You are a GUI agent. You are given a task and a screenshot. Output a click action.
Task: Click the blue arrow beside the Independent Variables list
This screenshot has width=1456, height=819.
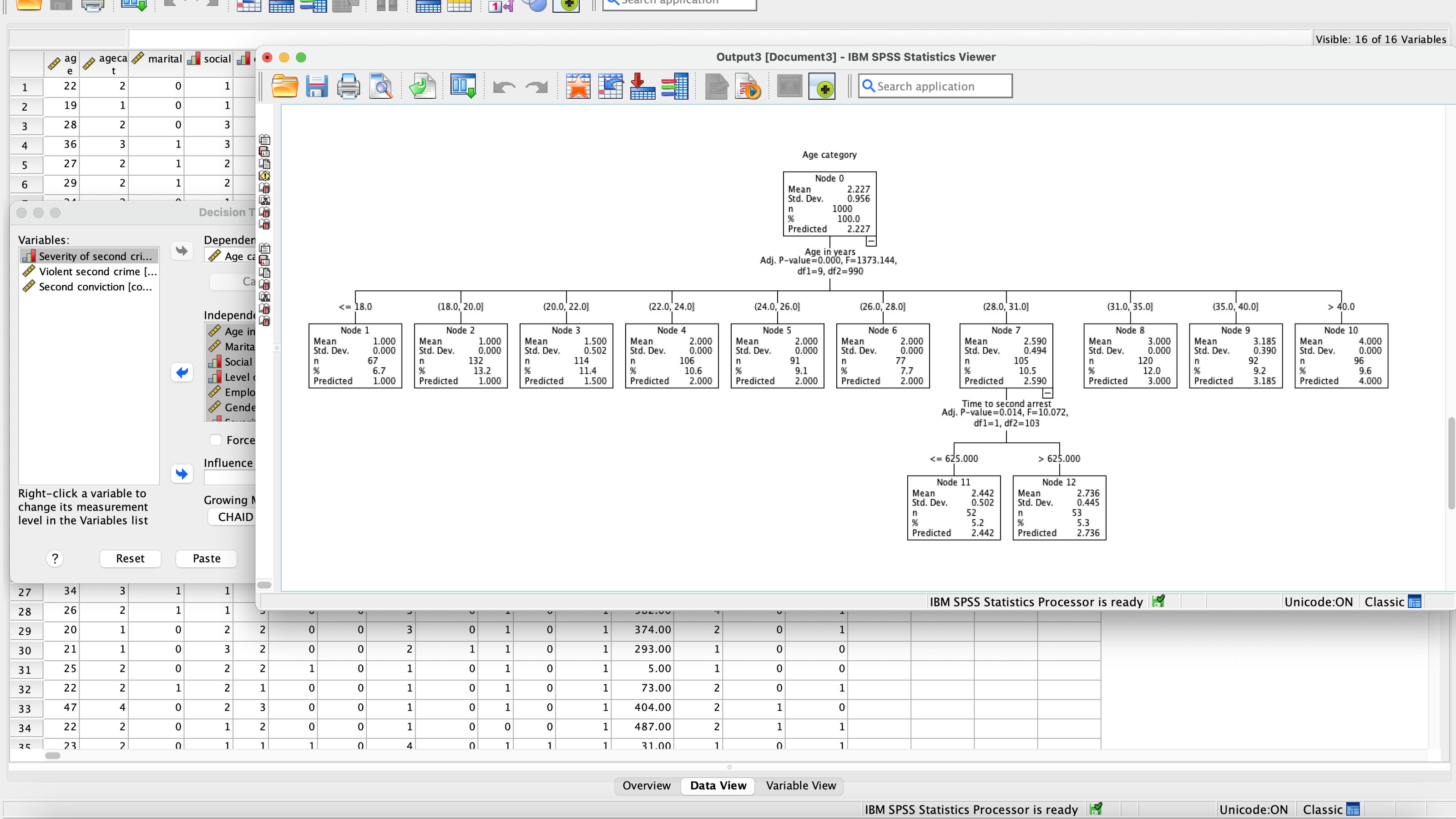point(182,373)
